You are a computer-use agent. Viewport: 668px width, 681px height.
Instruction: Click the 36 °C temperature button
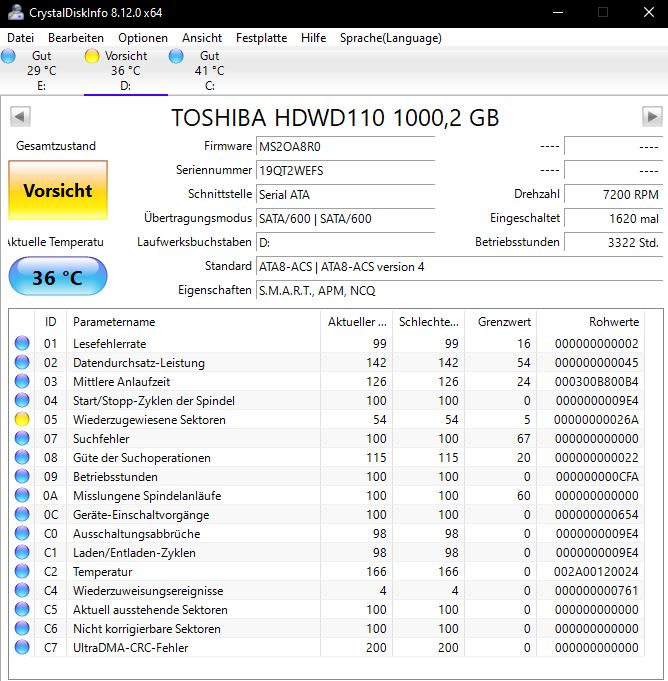(58, 277)
